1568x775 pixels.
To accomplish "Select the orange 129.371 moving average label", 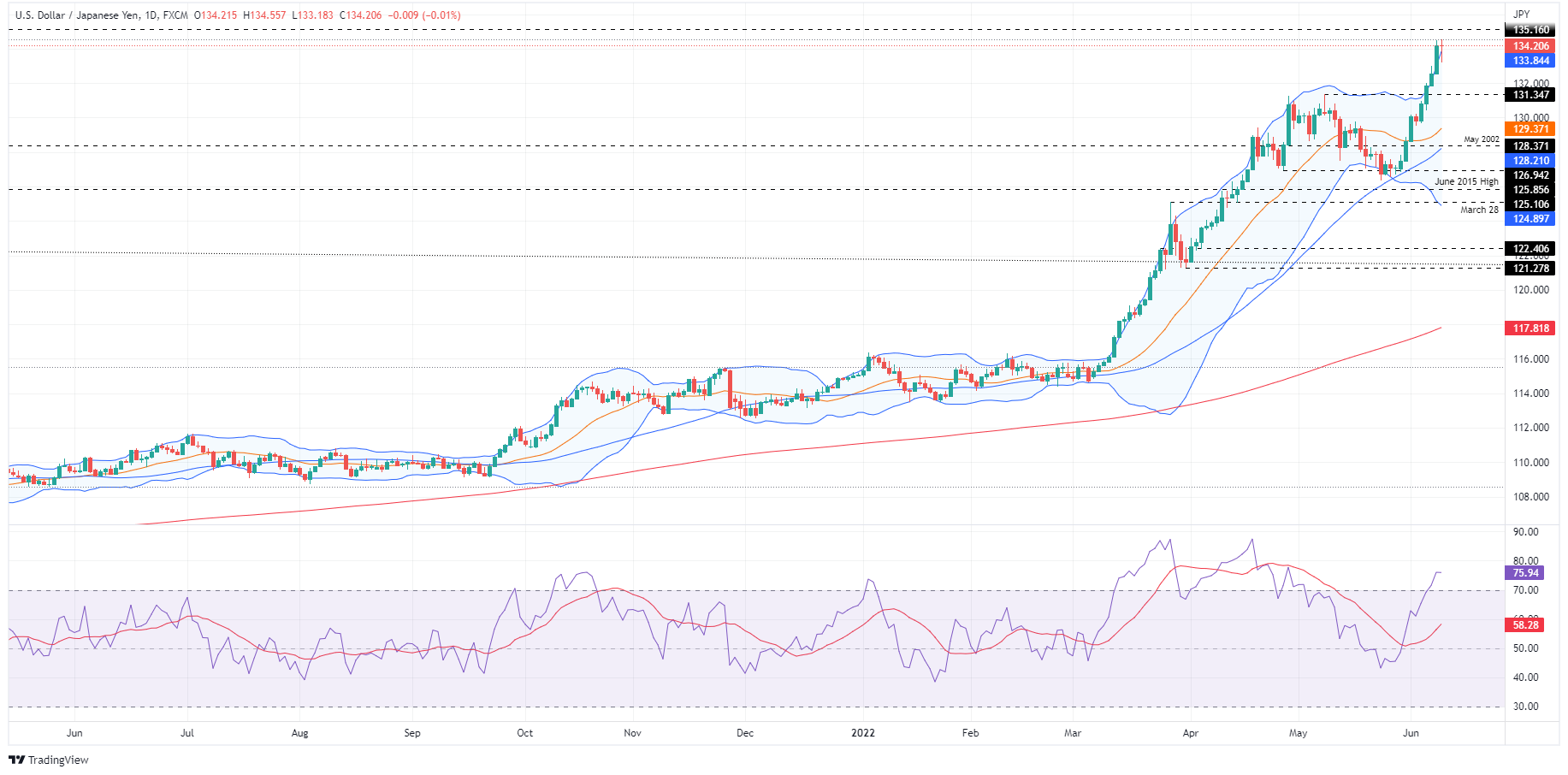I will pyautogui.click(x=1530, y=129).
